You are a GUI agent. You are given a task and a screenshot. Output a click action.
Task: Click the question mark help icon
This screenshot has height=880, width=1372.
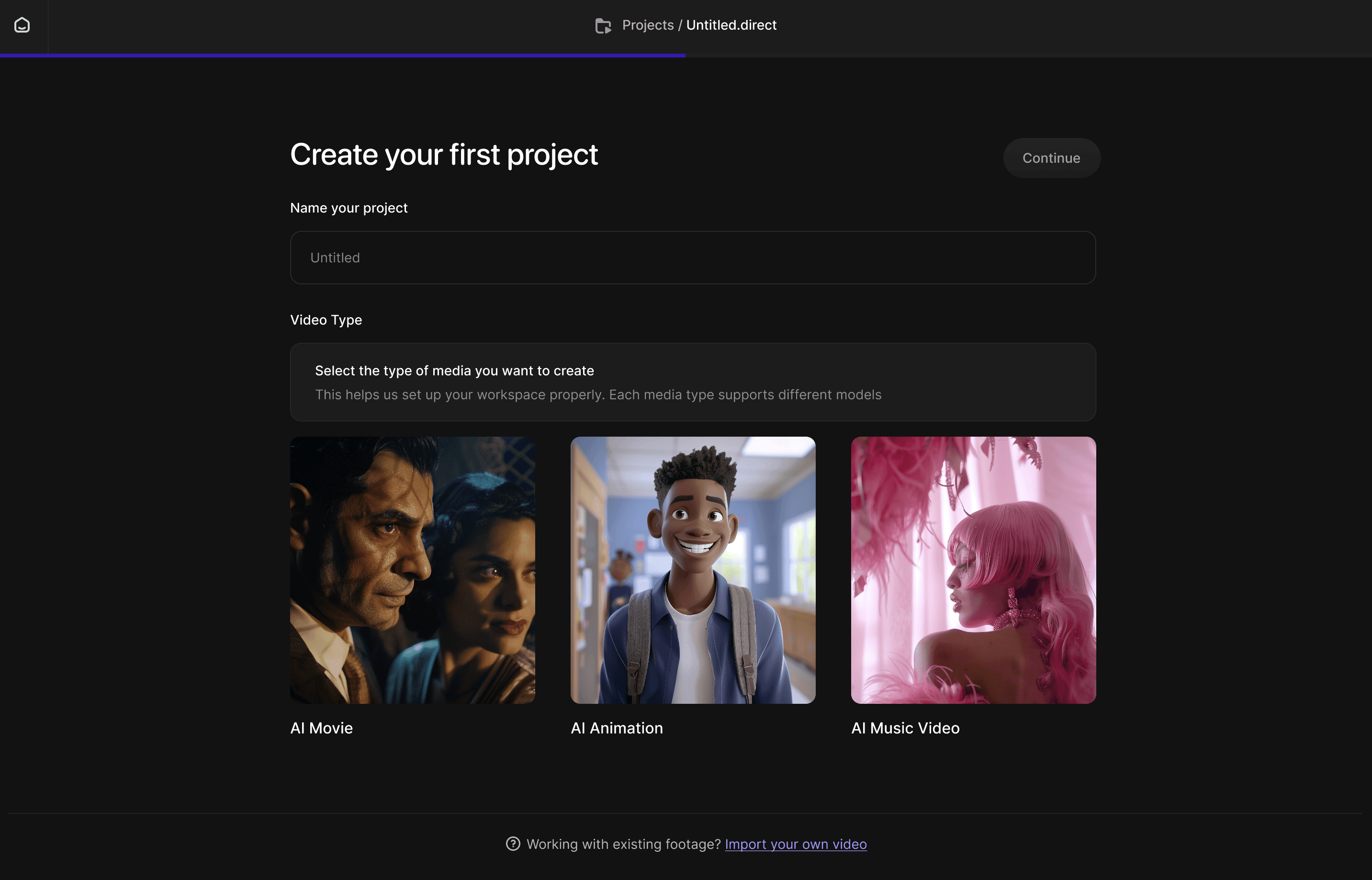513,844
